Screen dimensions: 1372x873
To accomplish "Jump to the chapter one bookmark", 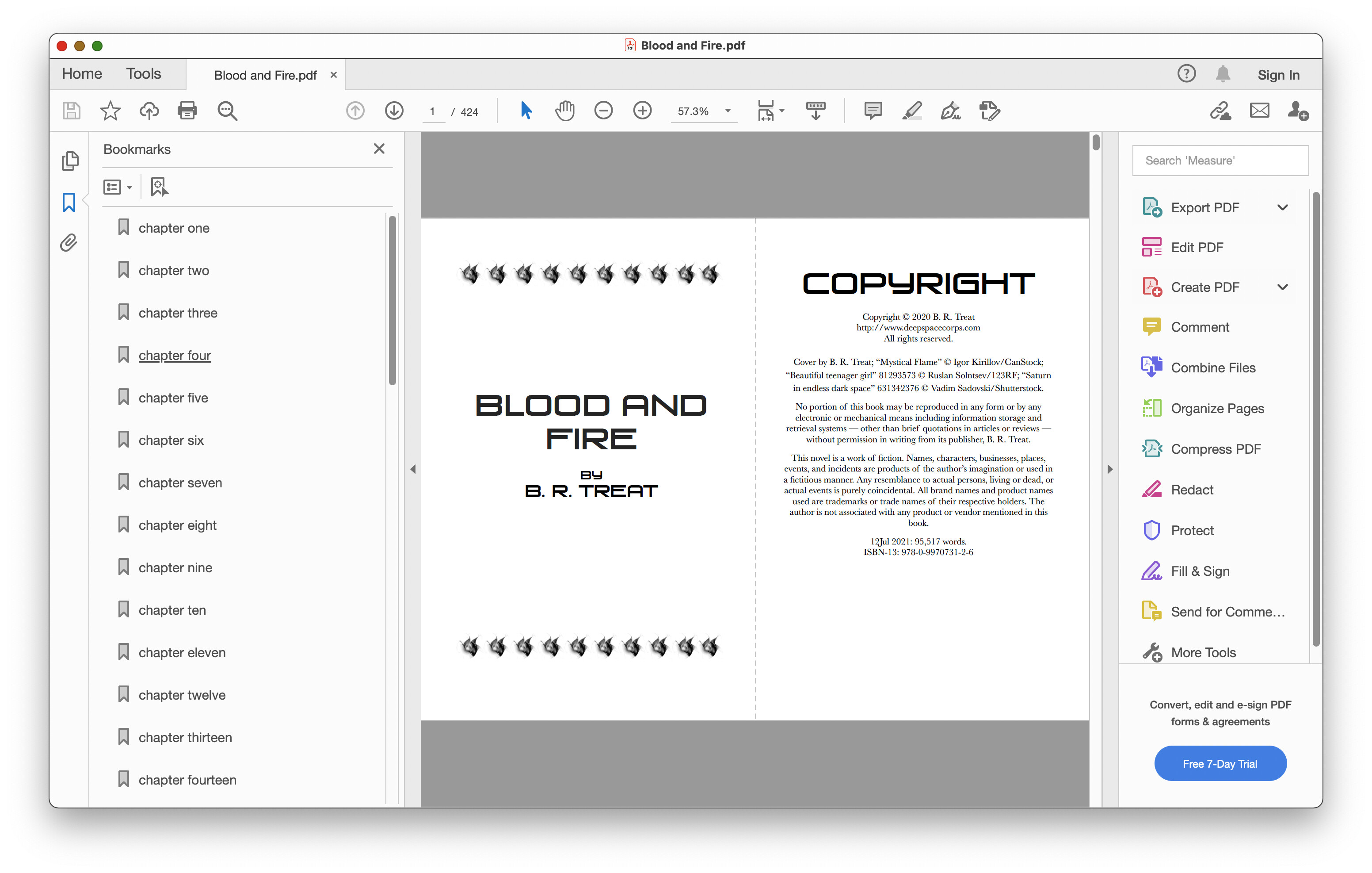I will 174,228.
